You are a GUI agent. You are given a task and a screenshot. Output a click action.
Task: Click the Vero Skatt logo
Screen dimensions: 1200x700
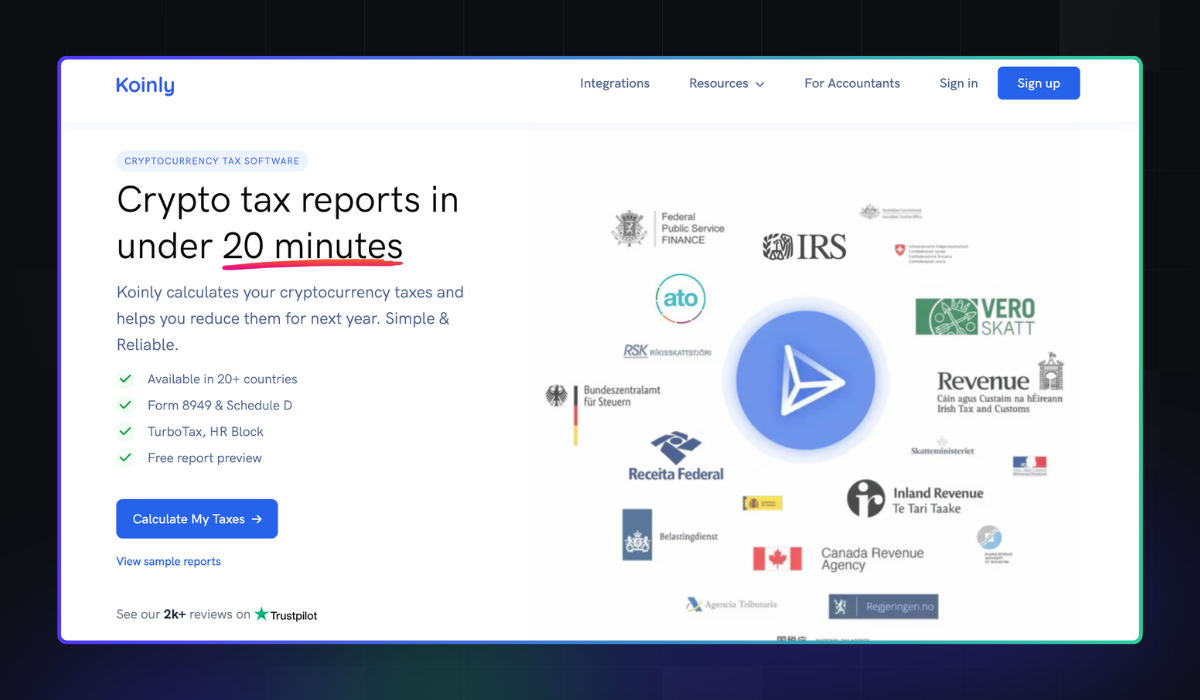[976, 317]
